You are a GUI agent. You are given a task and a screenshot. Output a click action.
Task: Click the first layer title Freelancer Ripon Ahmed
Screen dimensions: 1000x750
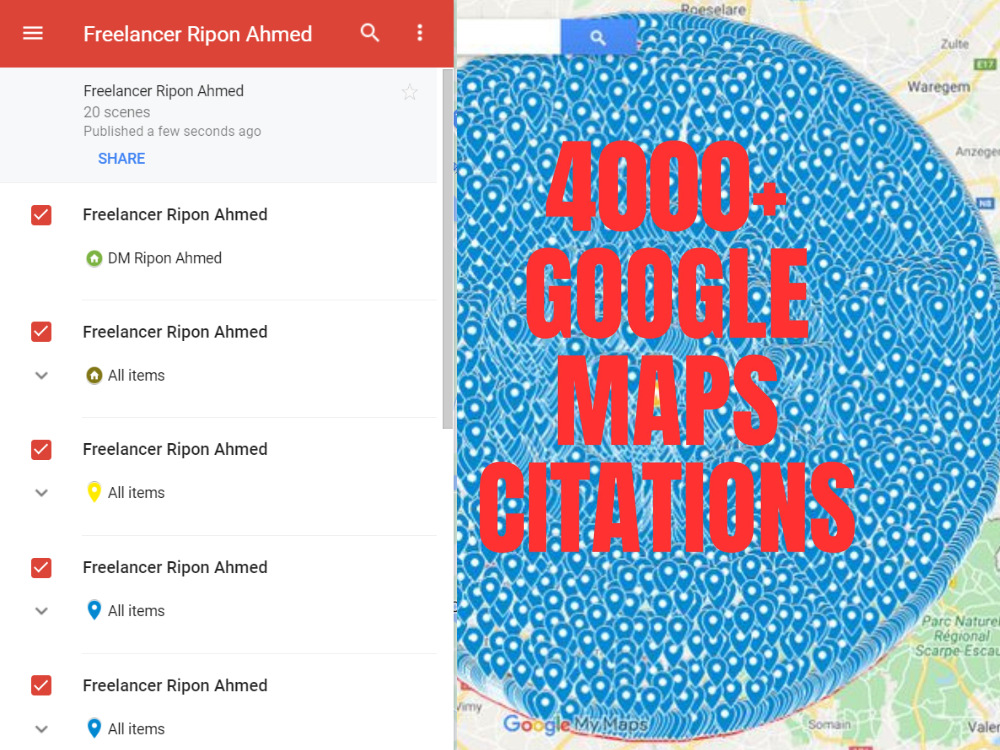pyautogui.click(x=175, y=215)
